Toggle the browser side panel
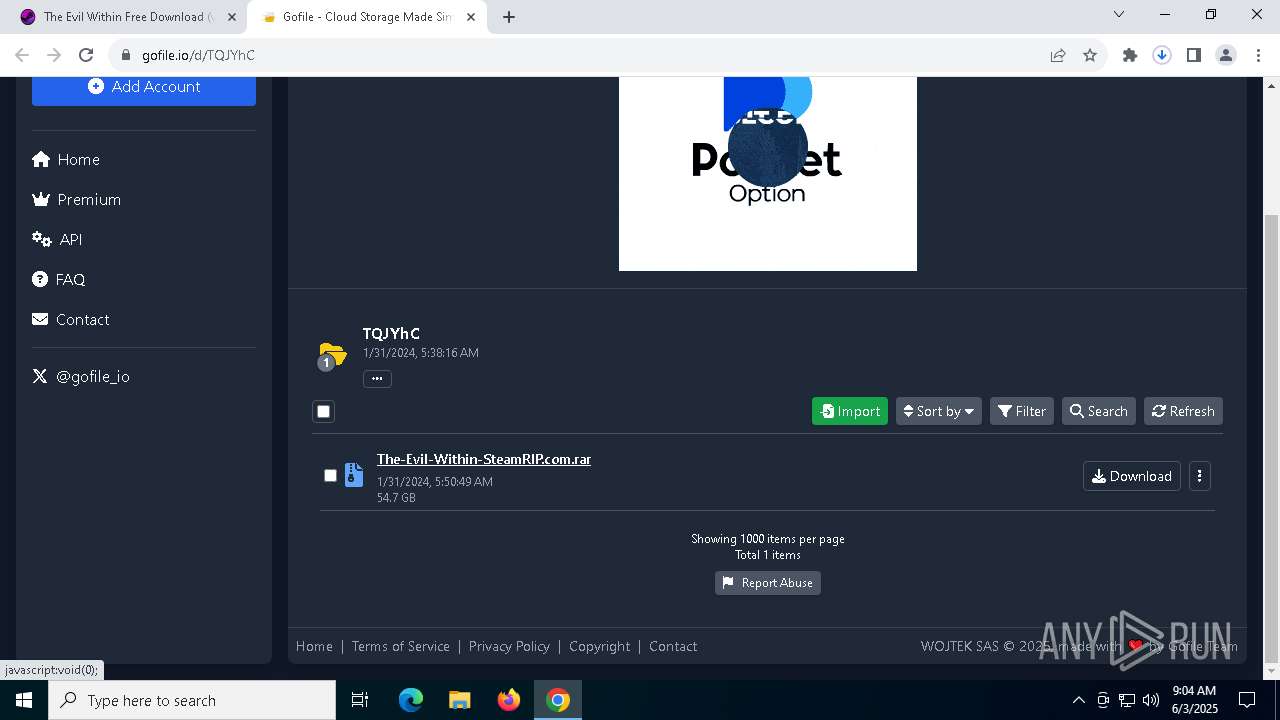This screenshot has width=1280, height=720. pos(1194,55)
